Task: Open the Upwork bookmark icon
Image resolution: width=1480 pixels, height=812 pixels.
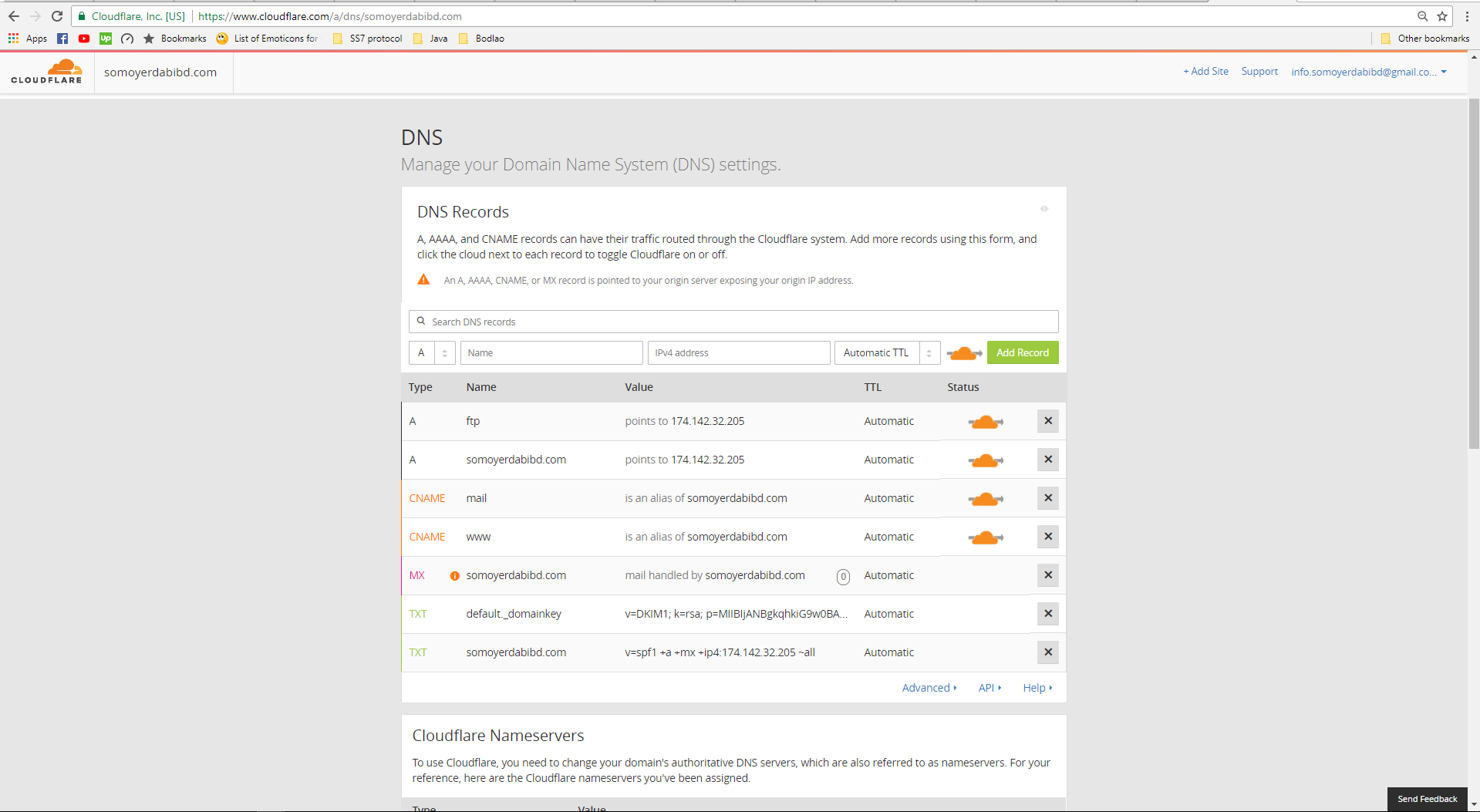Action: tap(106, 39)
